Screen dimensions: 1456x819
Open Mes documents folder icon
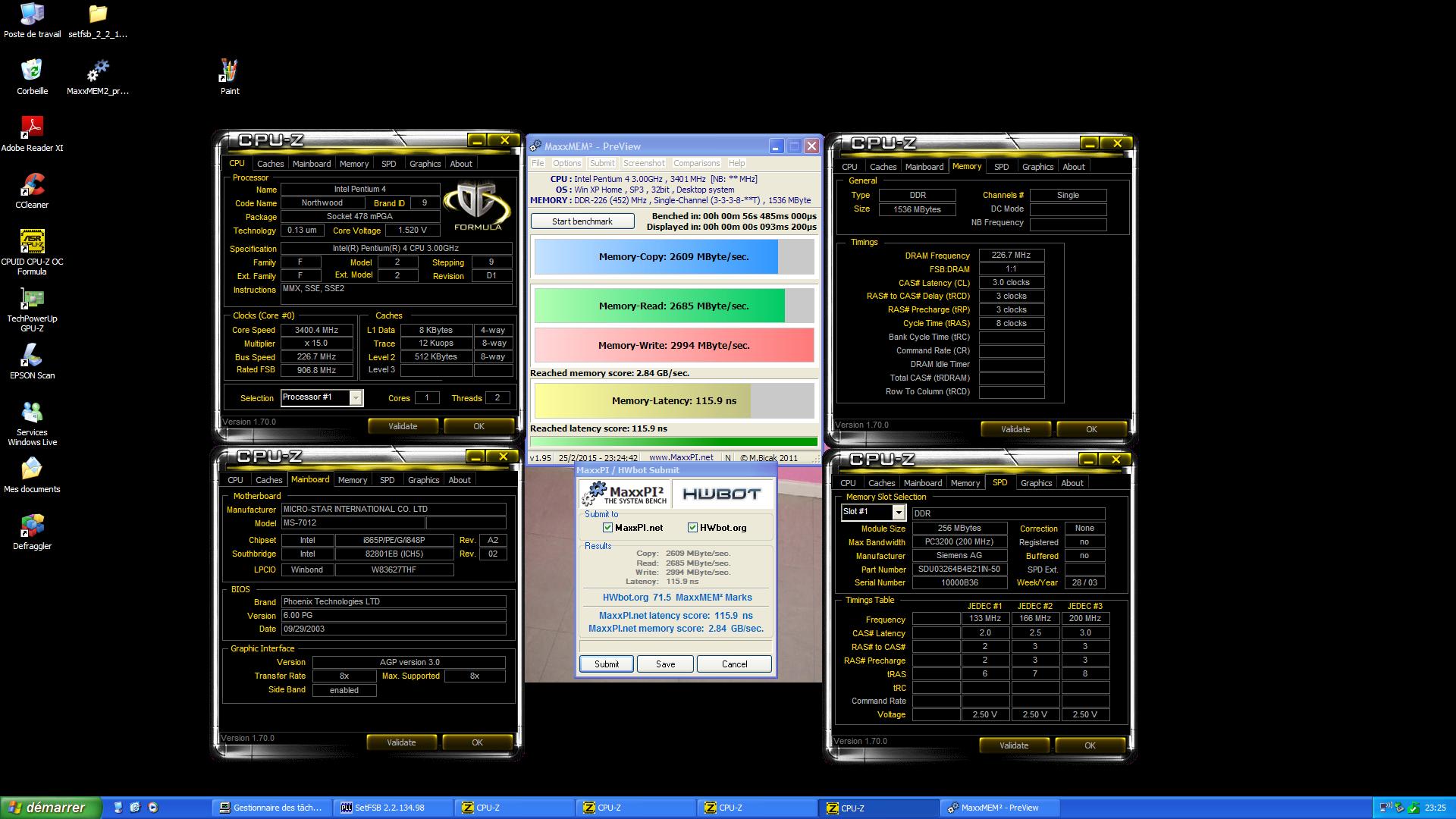click(32, 475)
